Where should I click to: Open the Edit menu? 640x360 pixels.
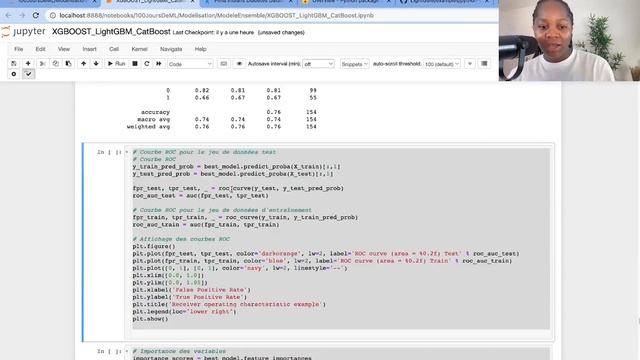pyautogui.click(x=40, y=49)
